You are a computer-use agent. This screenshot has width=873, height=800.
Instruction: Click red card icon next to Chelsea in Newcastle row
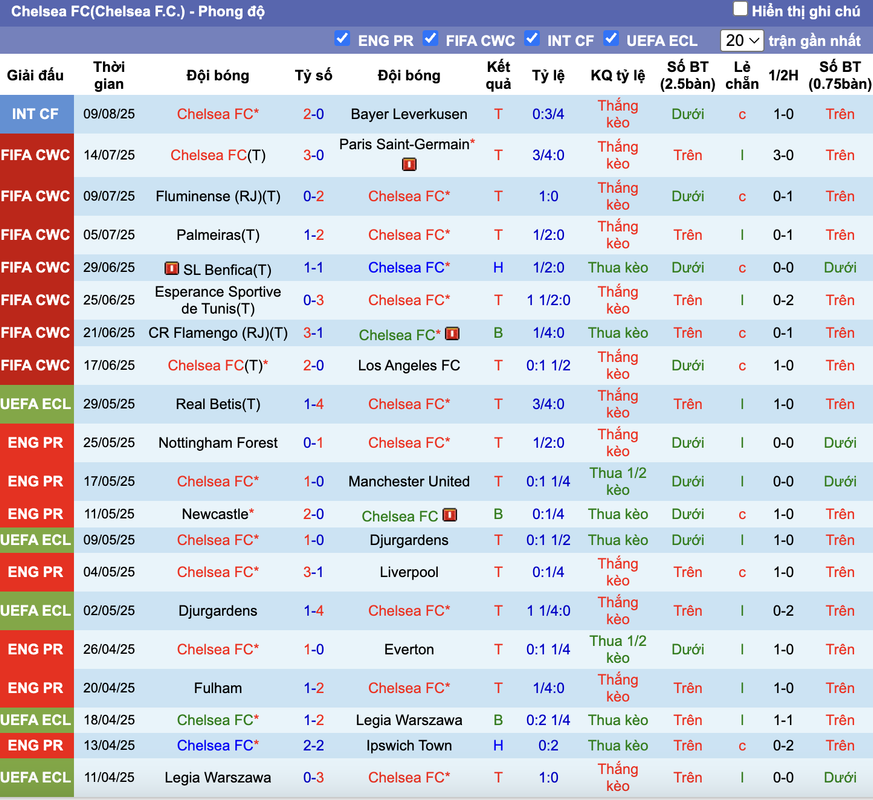(x=450, y=515)
